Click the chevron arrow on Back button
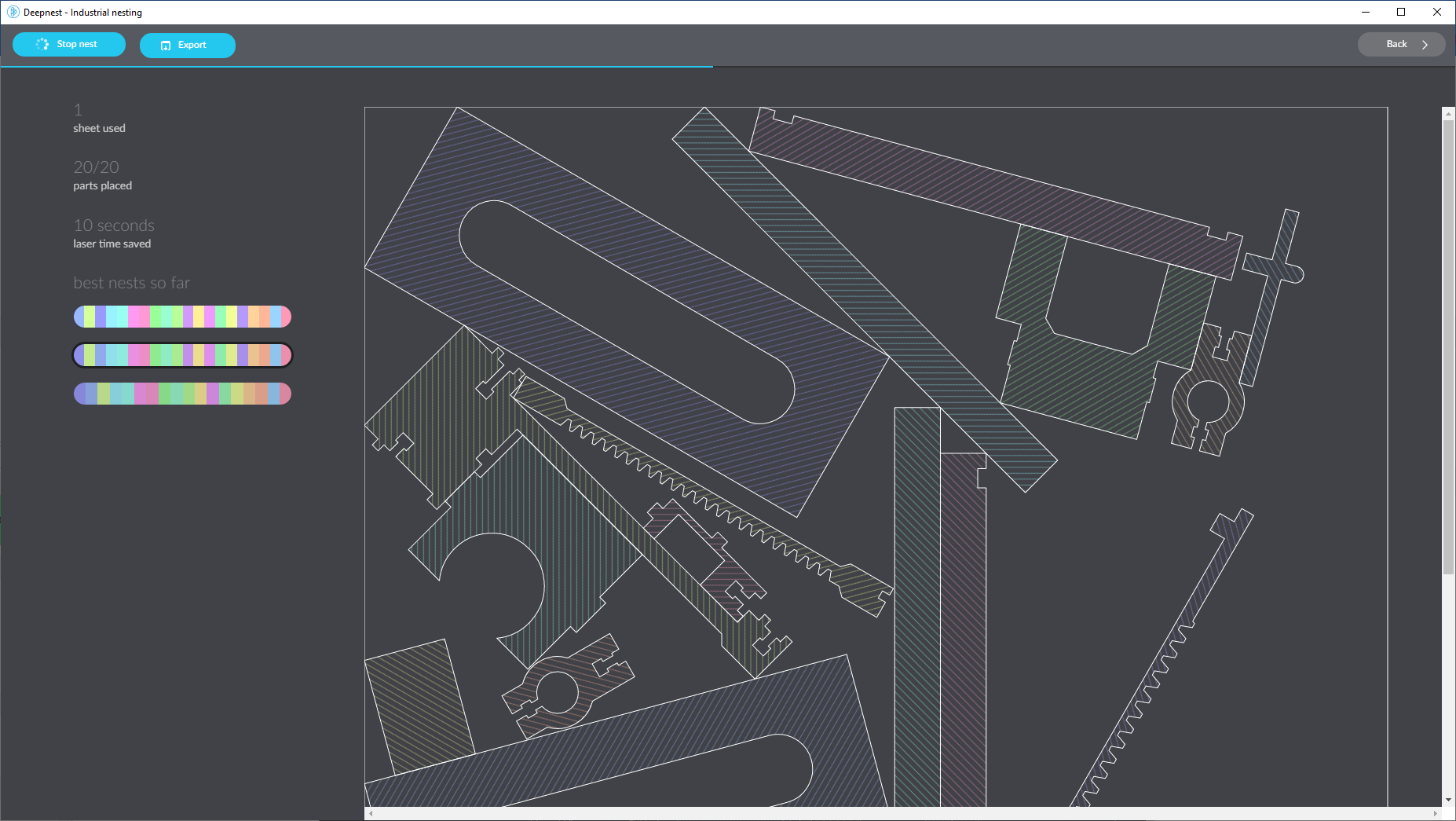The width and height of the screenshot is (1456, 821). coord(1425,45)
